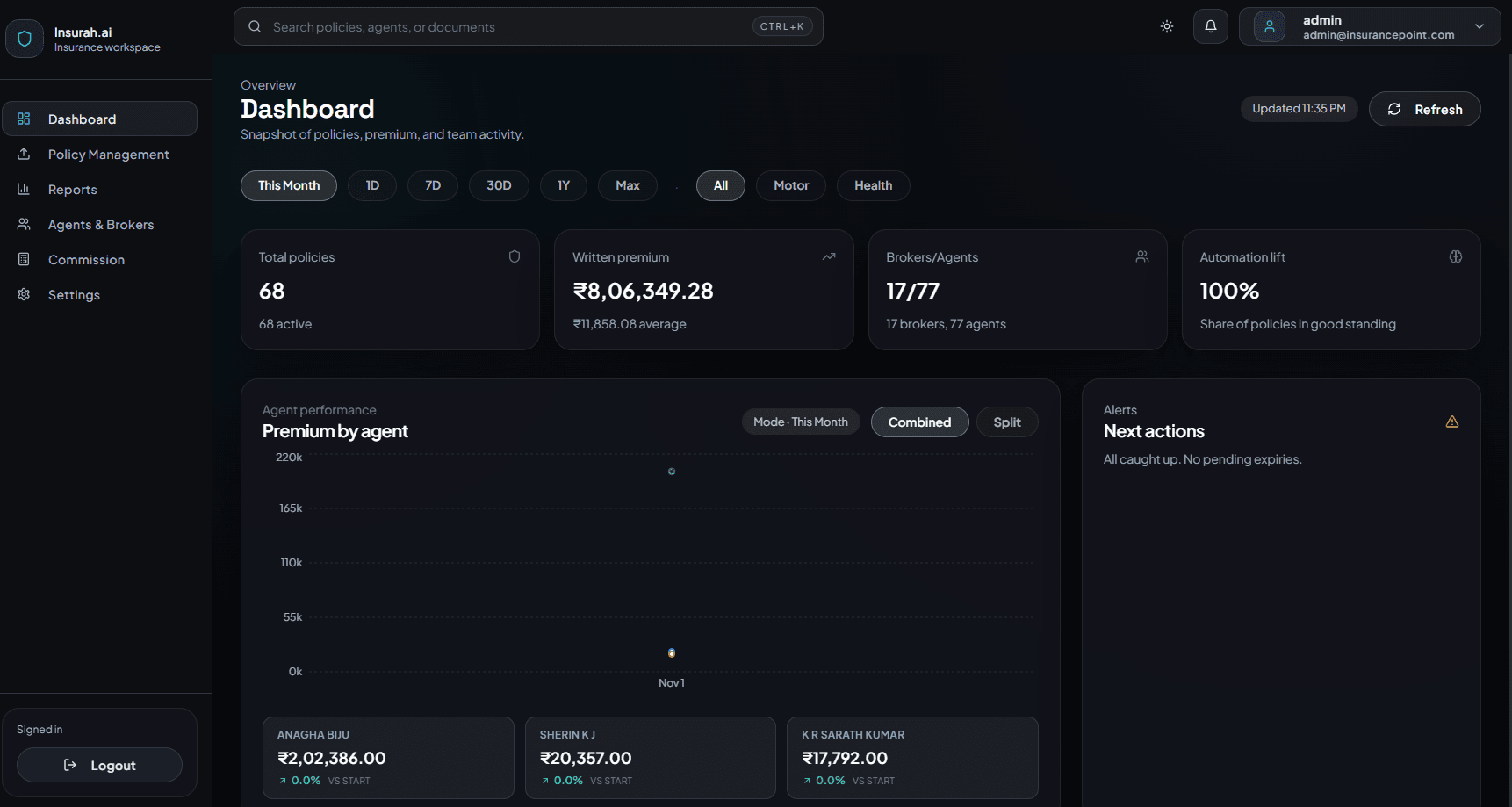The width and height of the screenshot is (1512, 807).
Task: Click the notification bell icon
Action: (1210, 26)
